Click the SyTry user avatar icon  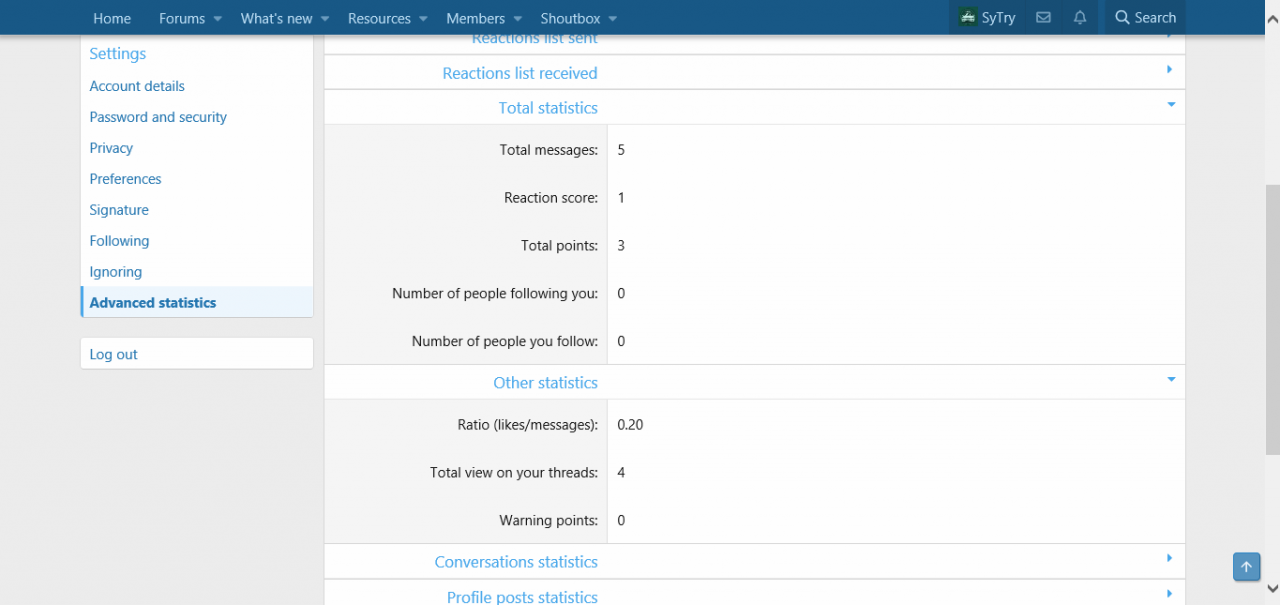click(967, 18)
